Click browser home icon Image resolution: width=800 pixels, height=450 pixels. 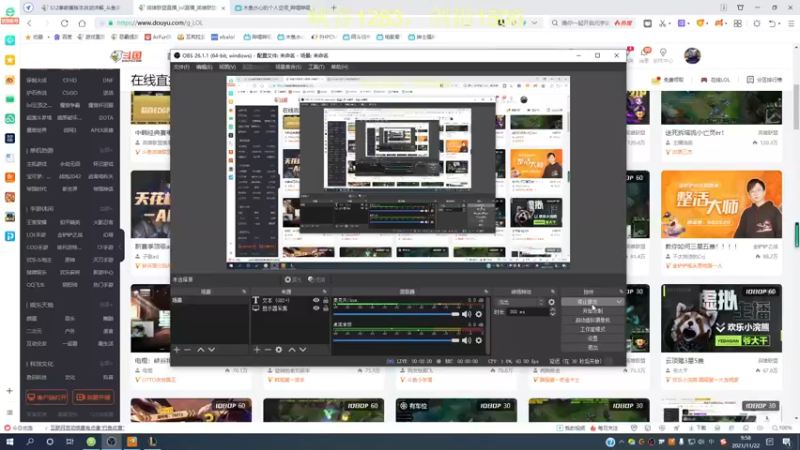tap(82, 23)
